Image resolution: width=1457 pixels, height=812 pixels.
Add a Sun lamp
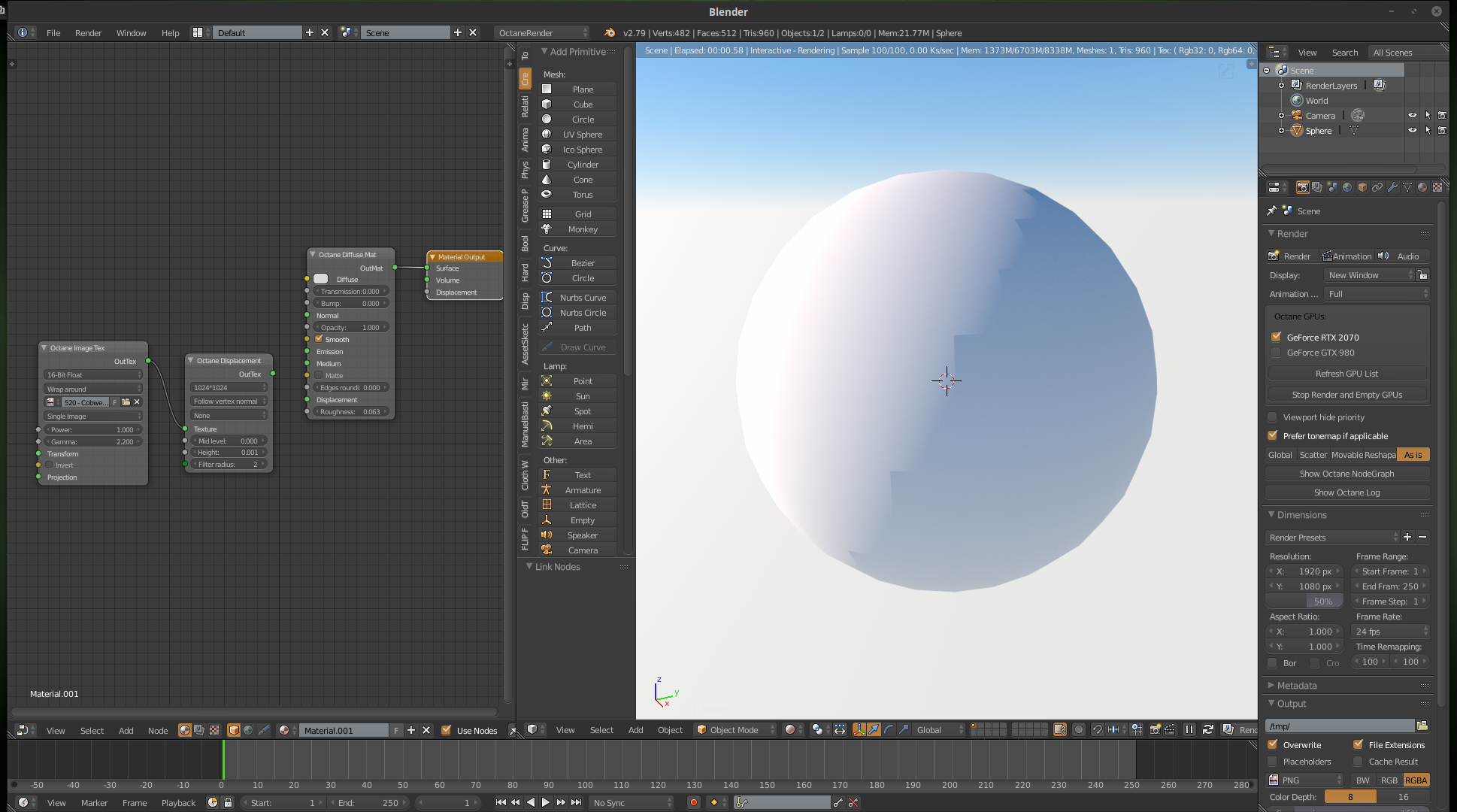pos(582,396)
